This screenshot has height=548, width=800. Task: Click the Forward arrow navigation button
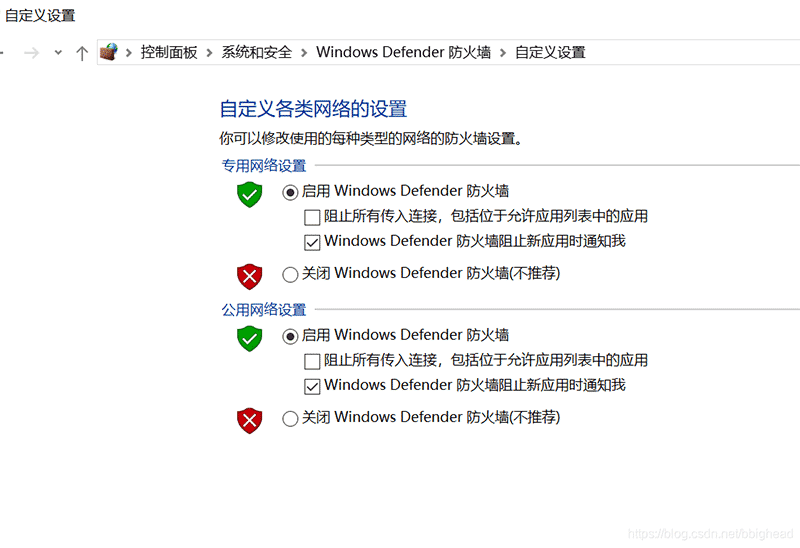tap(32, 53)
